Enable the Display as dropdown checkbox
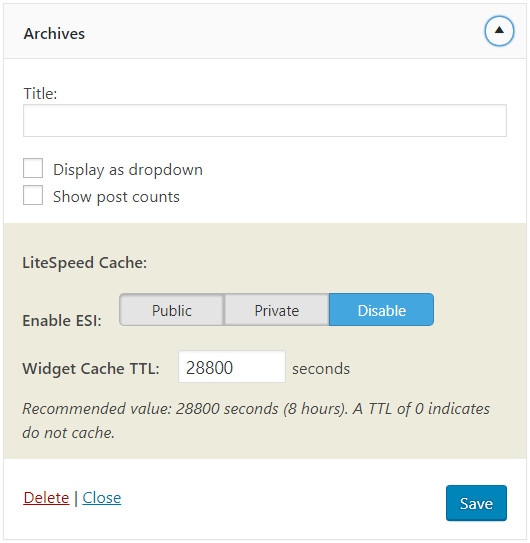 click(33, 168)
